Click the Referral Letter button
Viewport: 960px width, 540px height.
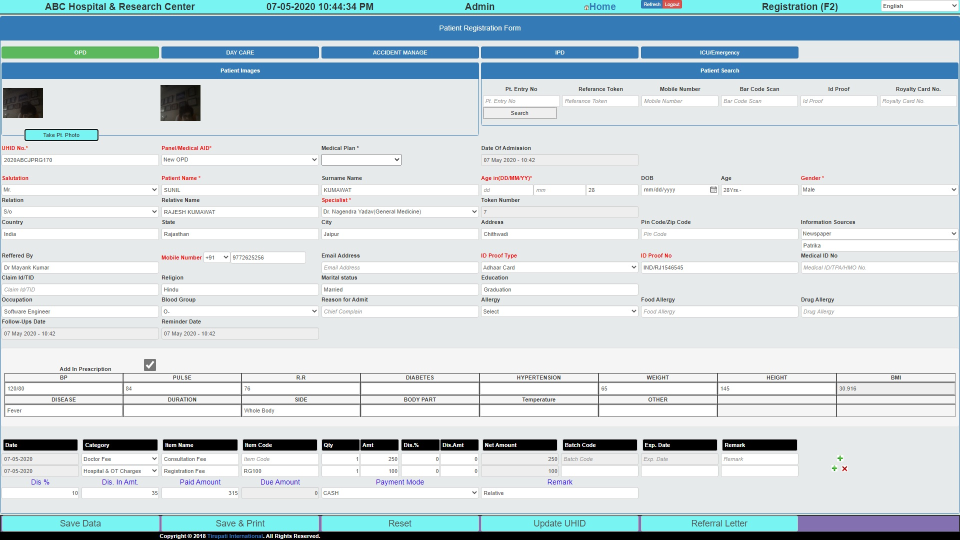[719, 523]
